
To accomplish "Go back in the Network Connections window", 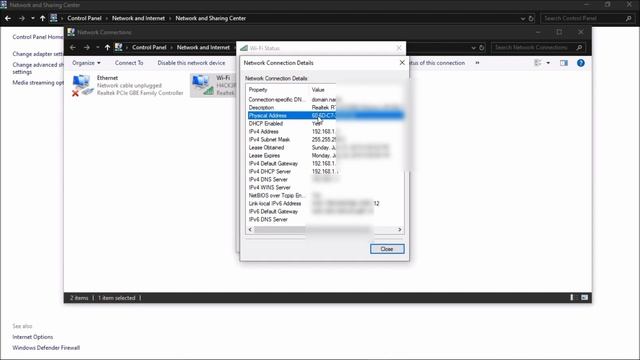I will point(73,47).
